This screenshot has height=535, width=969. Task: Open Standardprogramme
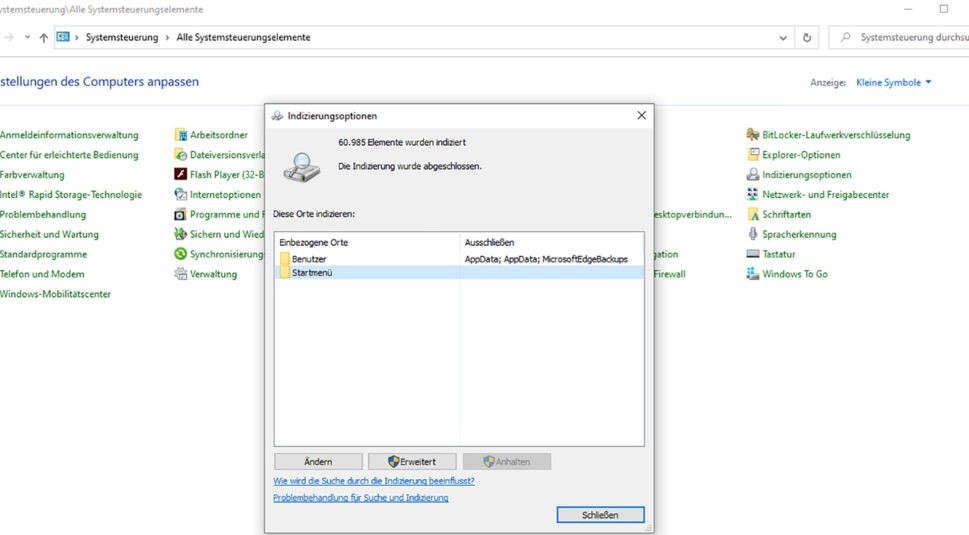(x=43, y=254)
